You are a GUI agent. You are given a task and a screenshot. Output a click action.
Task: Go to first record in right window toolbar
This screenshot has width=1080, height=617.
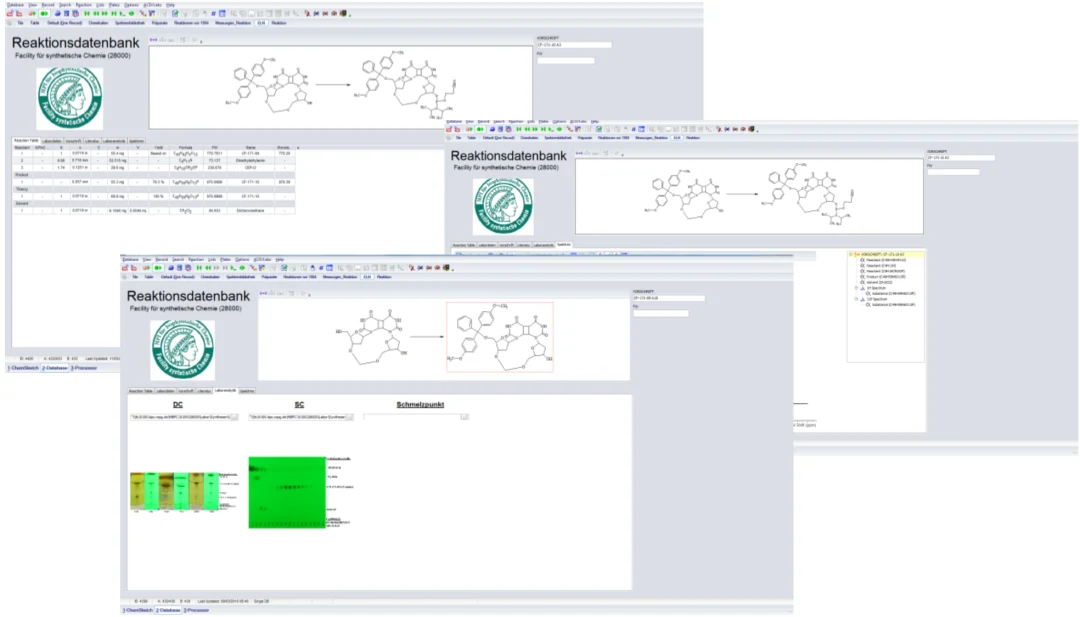[519, 129]
